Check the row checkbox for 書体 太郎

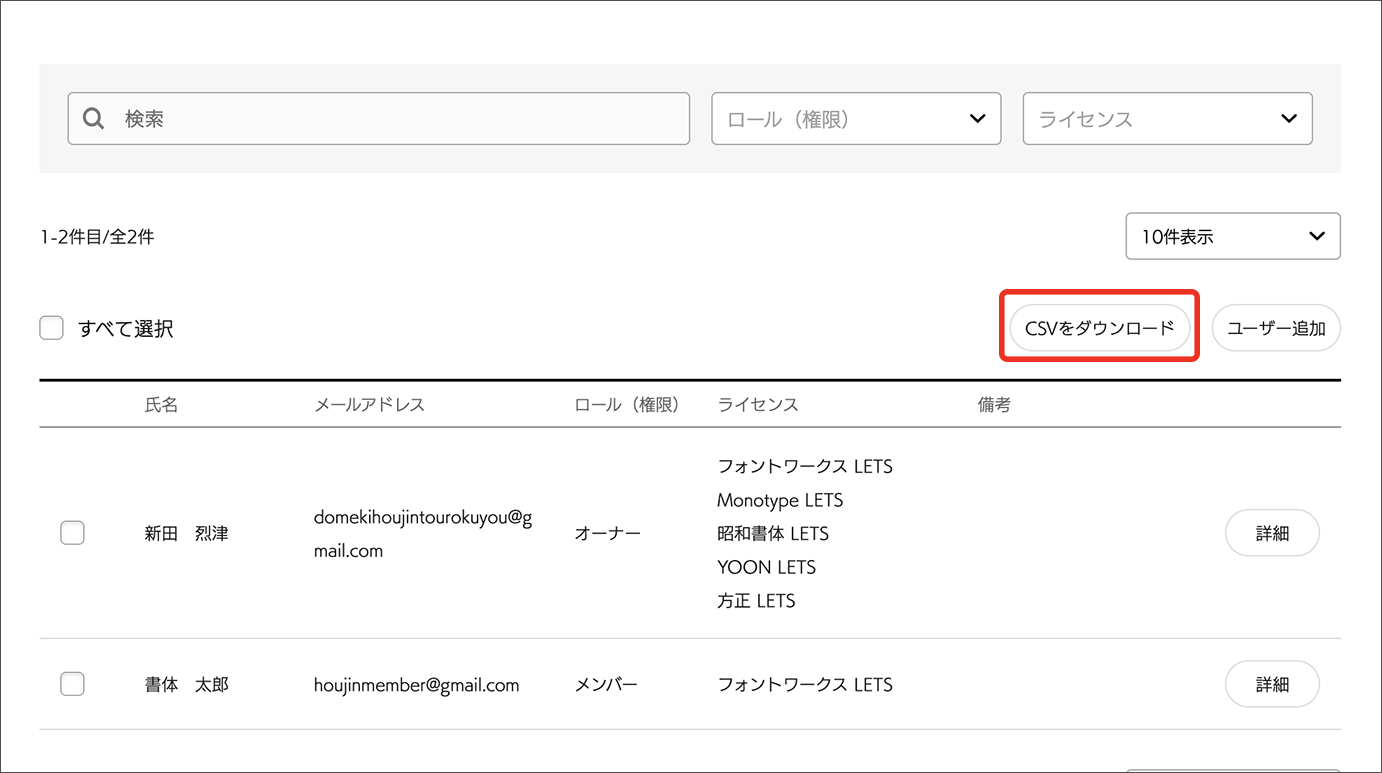click(x=72, y=684)
